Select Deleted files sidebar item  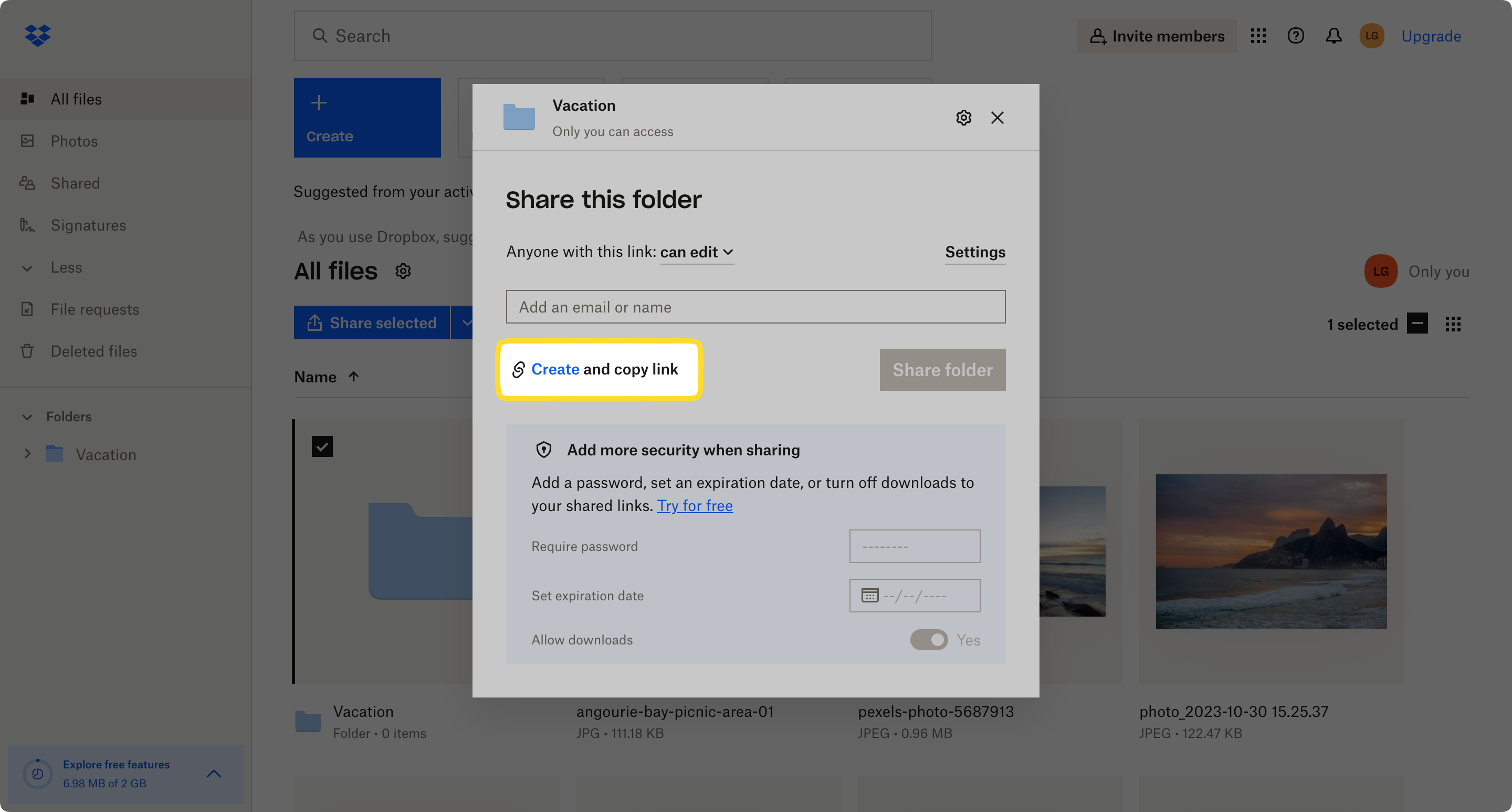tap(93, 351)
